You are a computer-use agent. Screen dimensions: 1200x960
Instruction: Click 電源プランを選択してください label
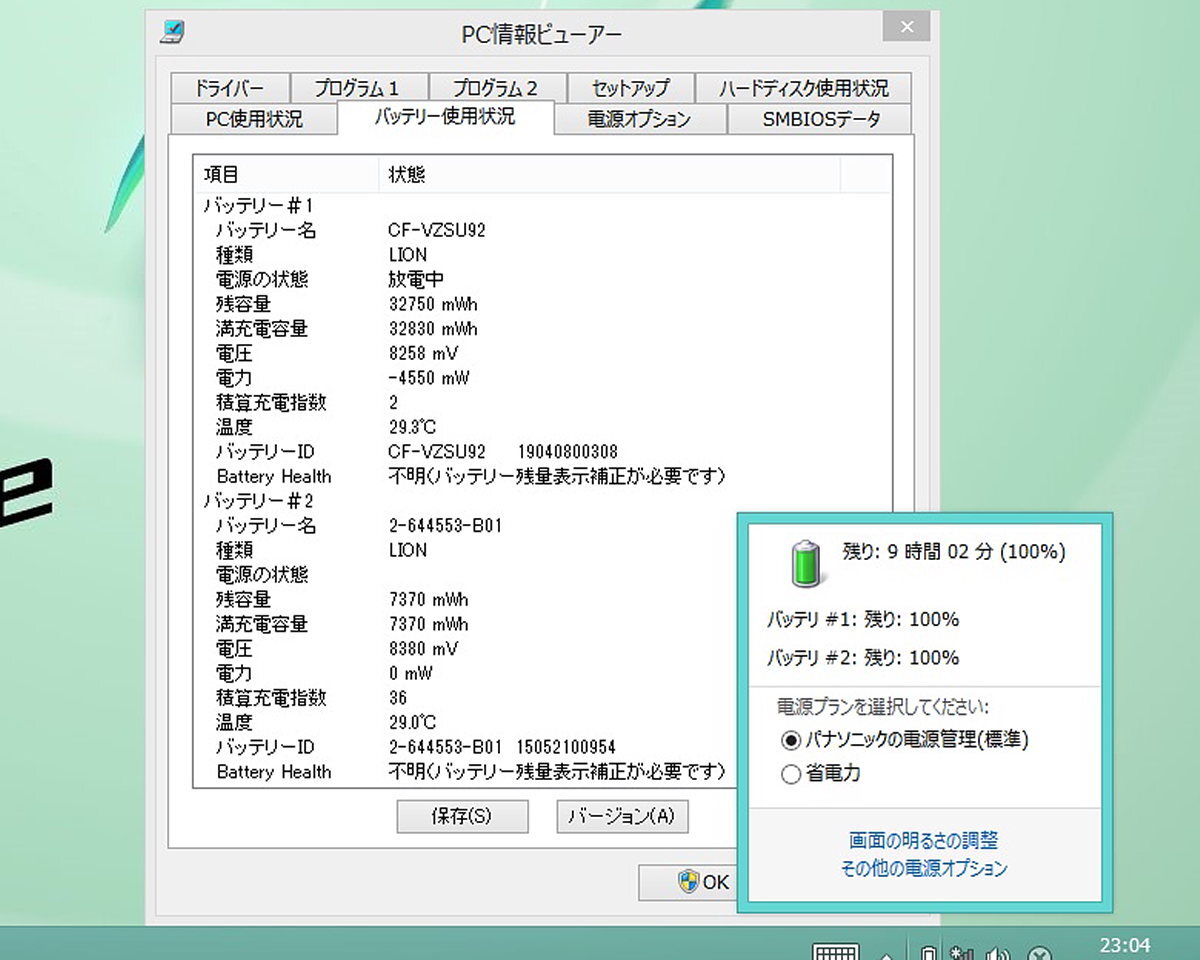click(883, 707)
